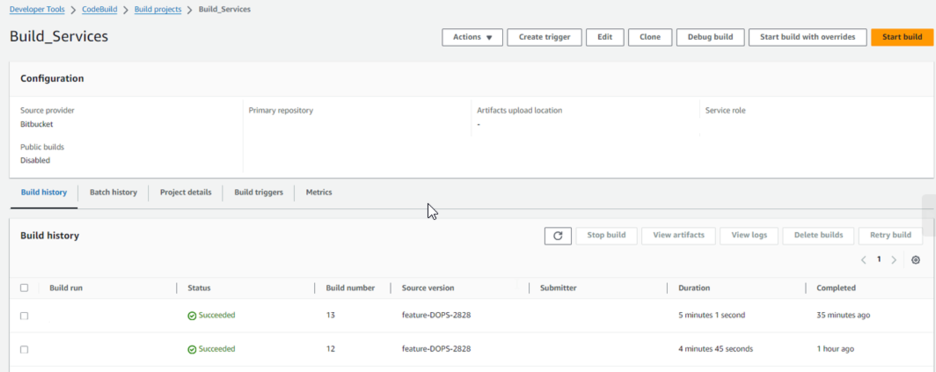This screenshot has height=372, width=936.
Task: Click page number 1 in pagination
Action: pos(879,260)
